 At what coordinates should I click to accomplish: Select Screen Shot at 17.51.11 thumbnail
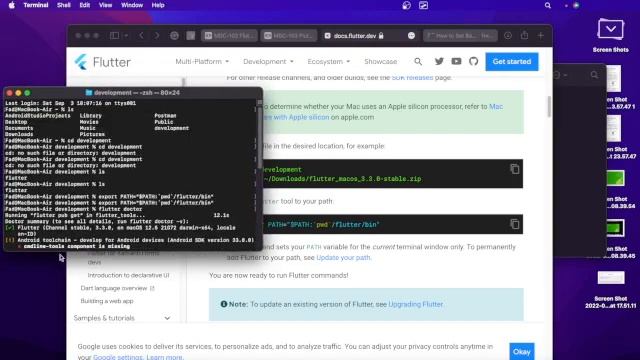click(x=611, y=278)
